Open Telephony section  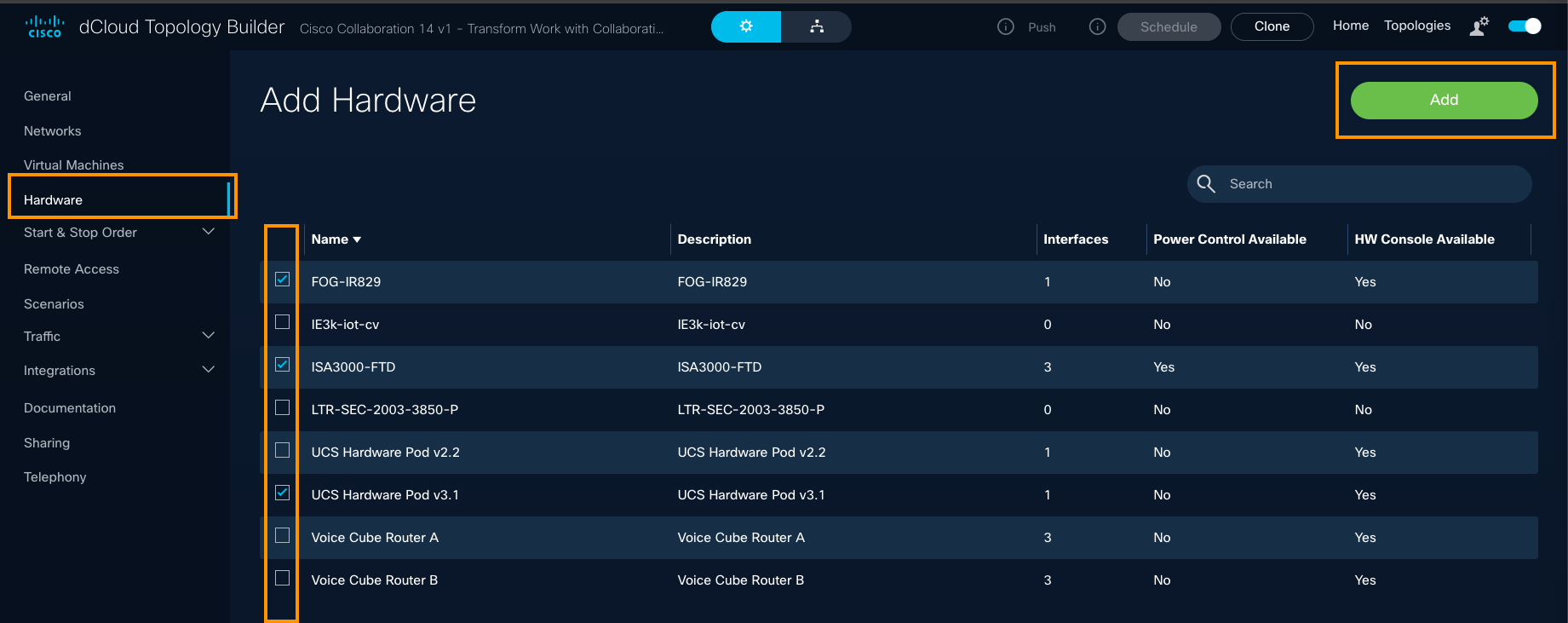click(55, 477)
